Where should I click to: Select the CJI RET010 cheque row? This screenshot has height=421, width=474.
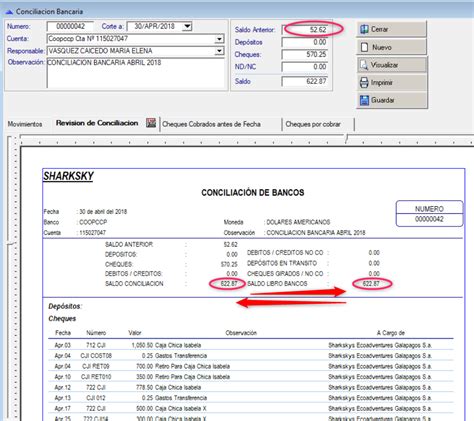coord(251,377)
